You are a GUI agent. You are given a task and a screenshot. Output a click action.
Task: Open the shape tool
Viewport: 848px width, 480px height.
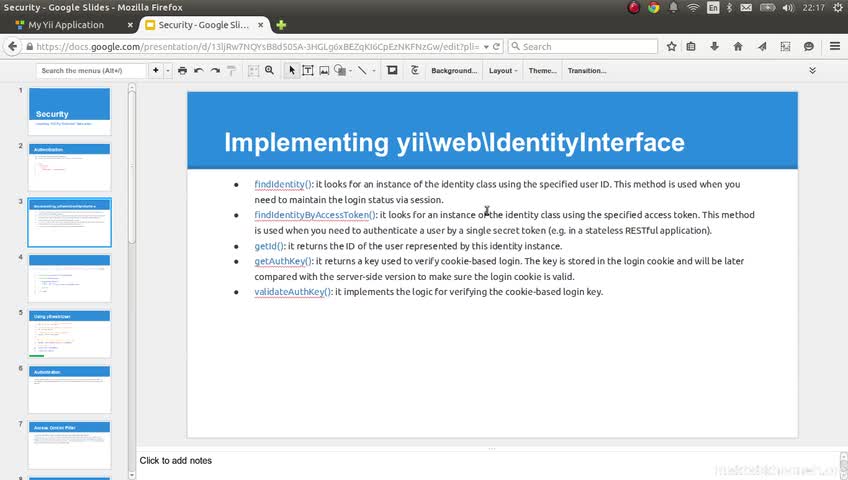(340, 70)
